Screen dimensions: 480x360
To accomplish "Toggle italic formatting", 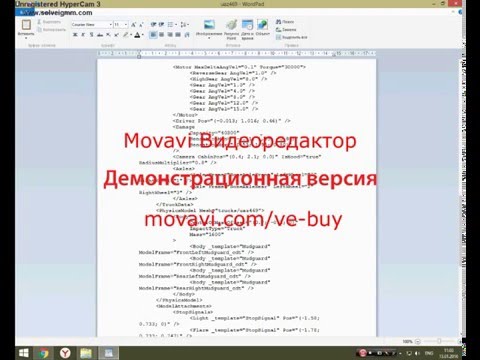I will [x=83, y=35].
